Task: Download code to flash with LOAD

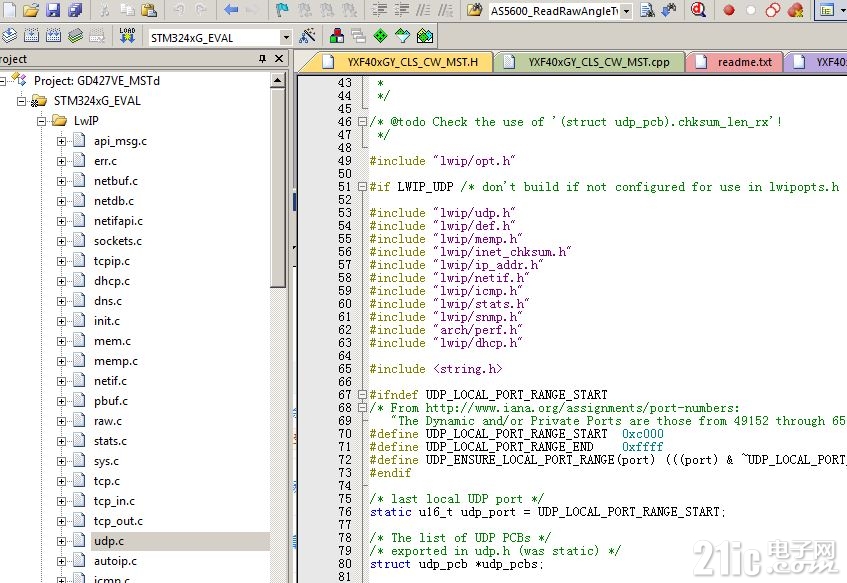Action: pos(127,36)
